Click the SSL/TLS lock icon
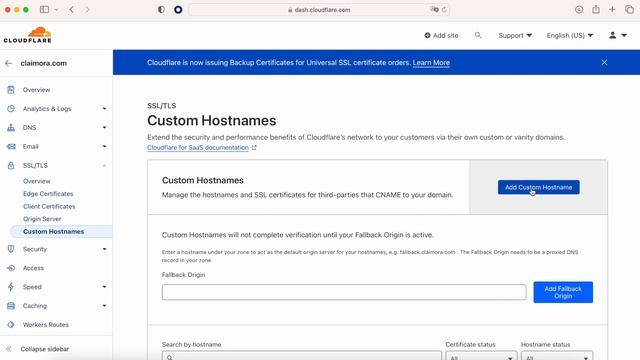This screenshot has height=360, width=640. (x=11, y=165)
